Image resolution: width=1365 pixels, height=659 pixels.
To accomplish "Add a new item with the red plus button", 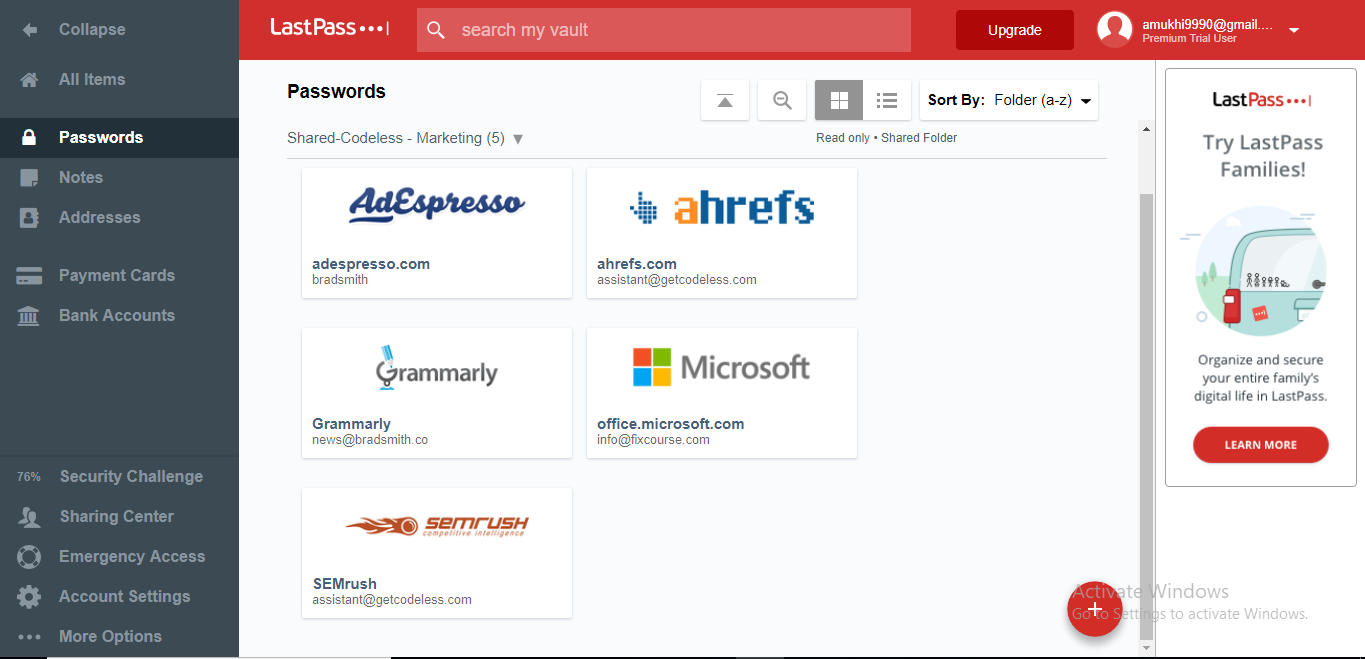I will point(1095,609).
